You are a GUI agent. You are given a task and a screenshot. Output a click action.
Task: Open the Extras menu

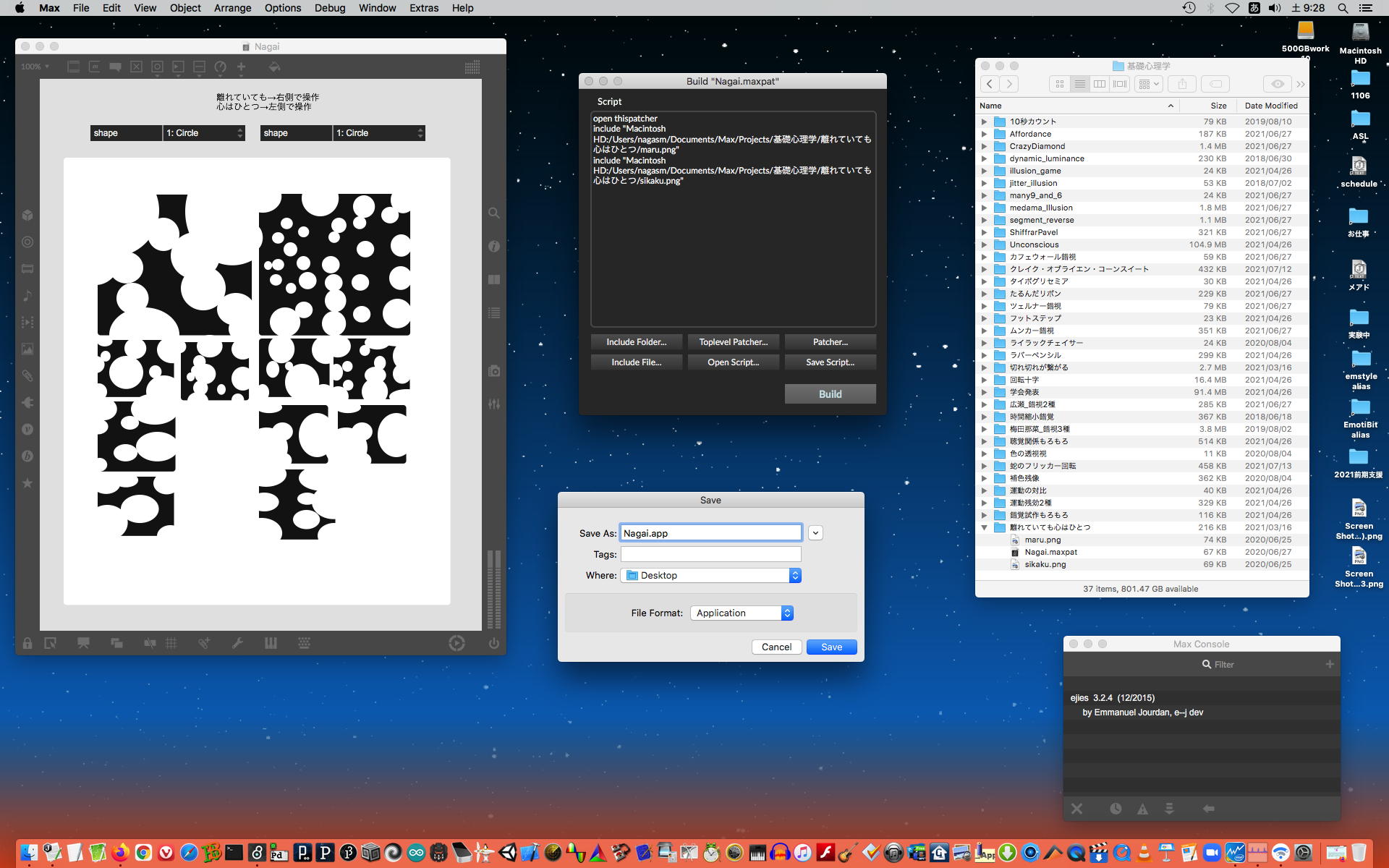[x=423, y=8]
